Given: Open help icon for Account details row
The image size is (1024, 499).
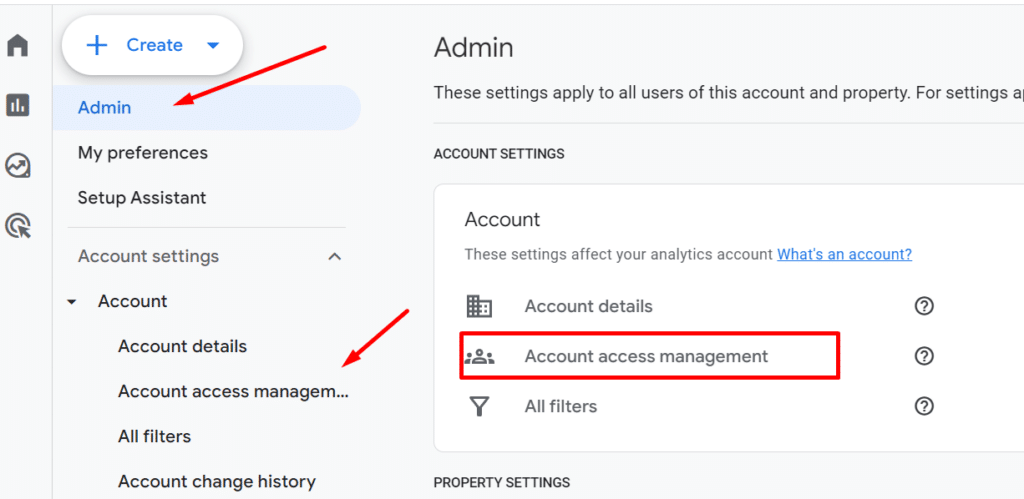Looking at the screenshot, I should pos(924,306).
